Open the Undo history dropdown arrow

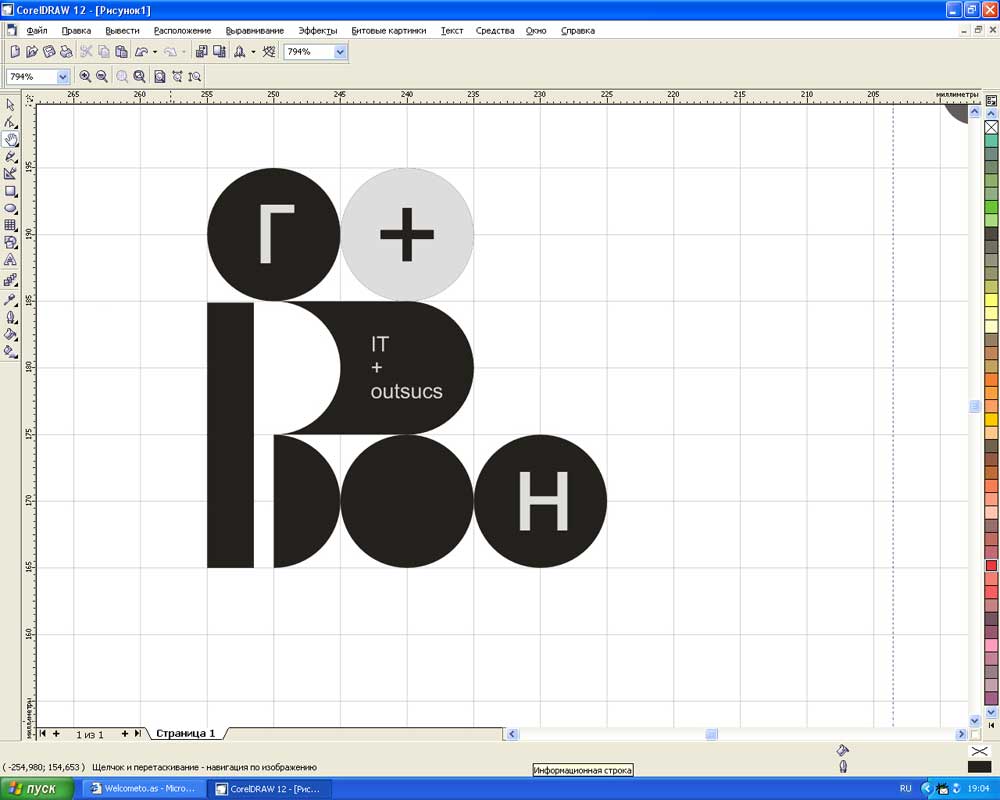(x=155, y=52)
